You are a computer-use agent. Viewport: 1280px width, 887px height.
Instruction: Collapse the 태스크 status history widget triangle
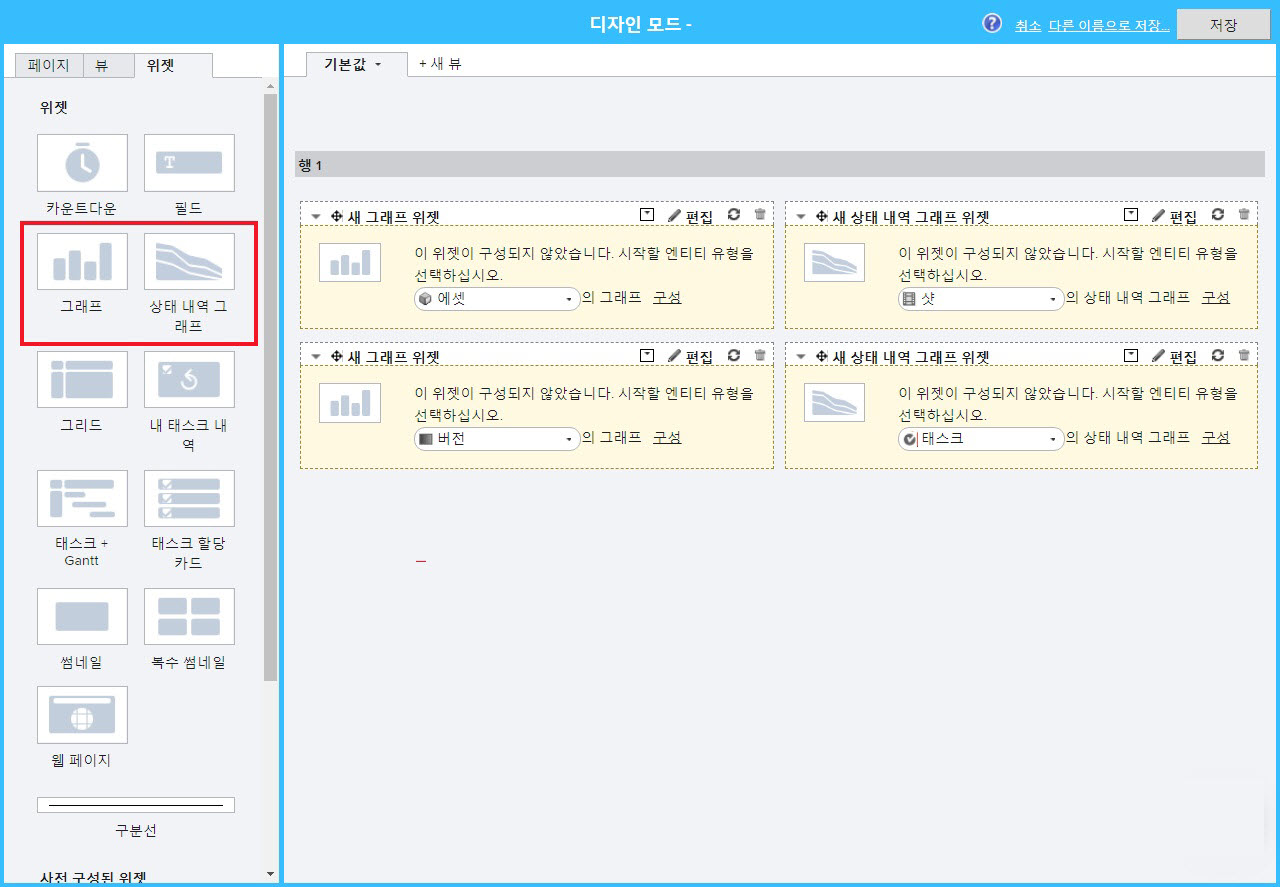(x=801, y=357)
